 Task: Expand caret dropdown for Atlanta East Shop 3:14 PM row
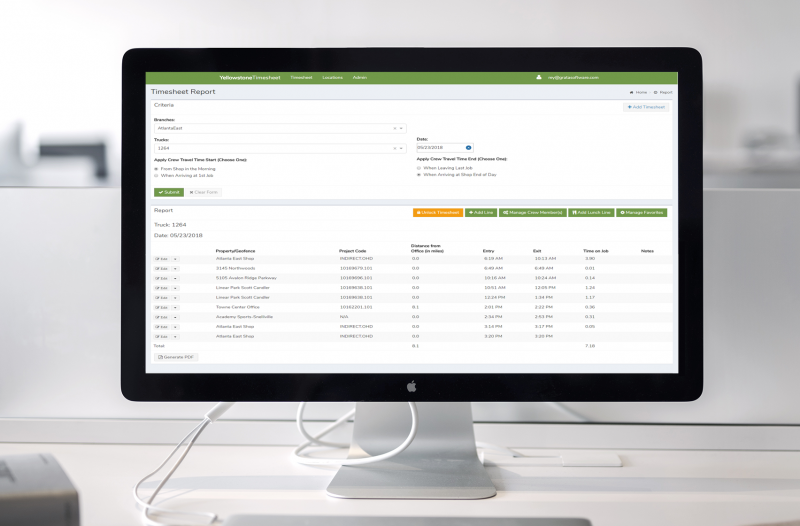pyautogui.click(x=175, y=327)
